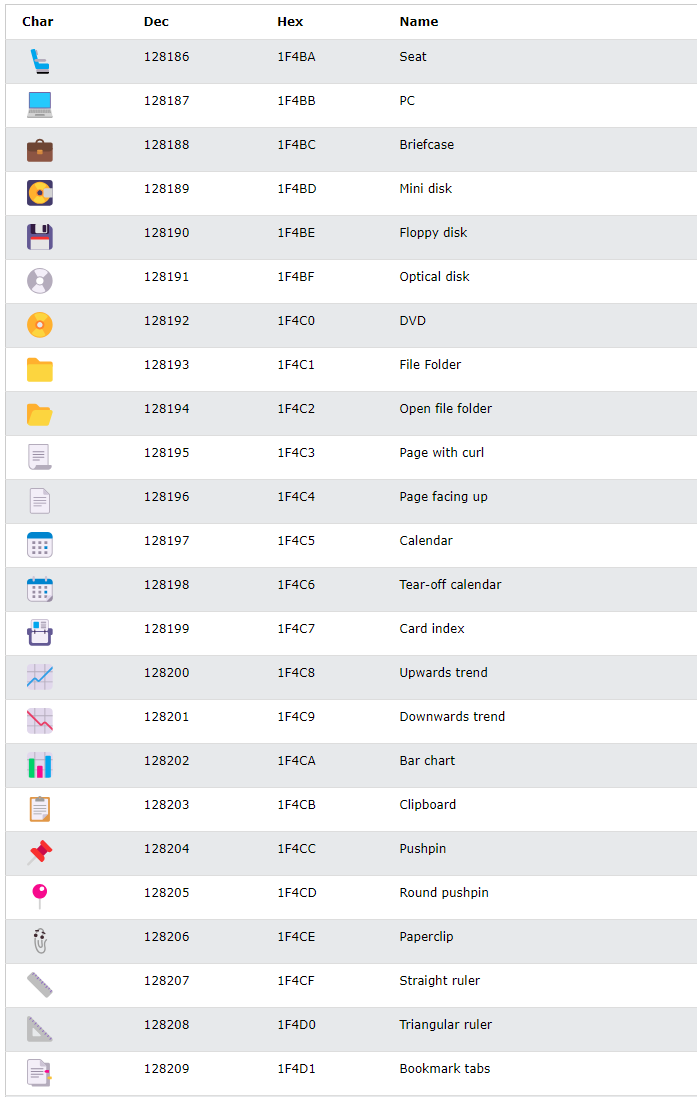The image size is (697, 1097).
Task: Select the Triangular ruler emoji
Action: (x=40, y=1028)
